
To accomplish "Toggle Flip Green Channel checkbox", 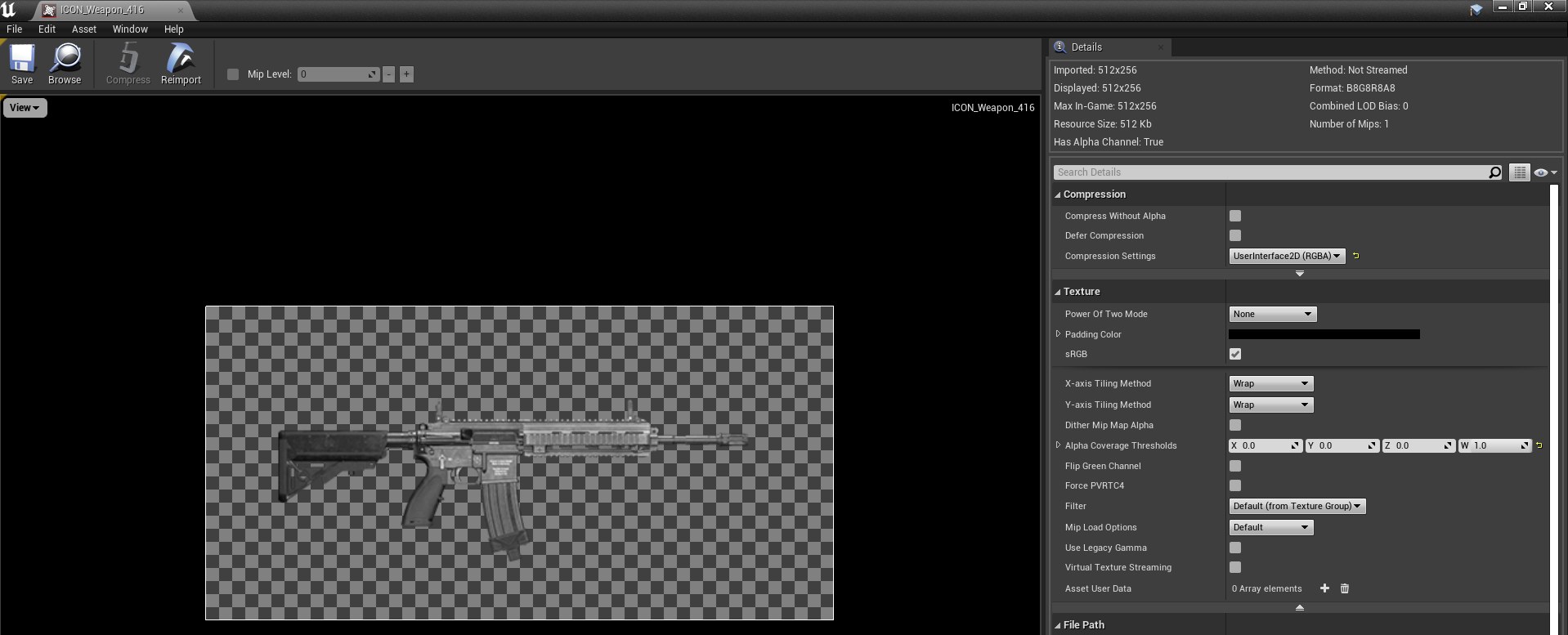I will coord(1235,466).
